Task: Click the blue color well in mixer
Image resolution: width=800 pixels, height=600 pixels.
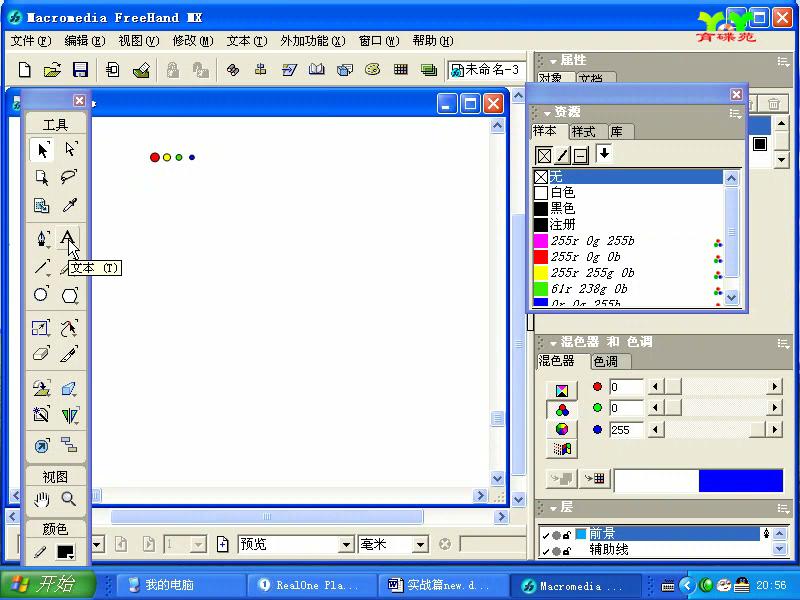Action: click(740, 481)
